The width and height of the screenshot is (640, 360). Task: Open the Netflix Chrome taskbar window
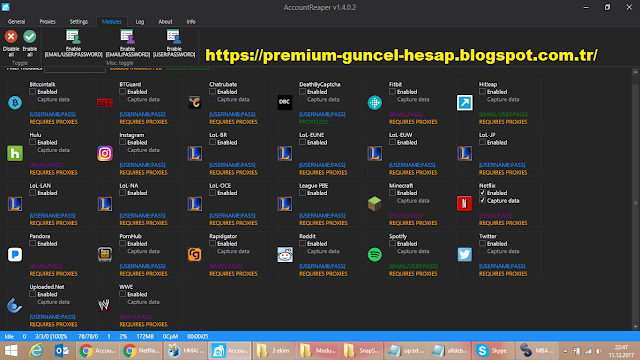[x=141, y=351]
